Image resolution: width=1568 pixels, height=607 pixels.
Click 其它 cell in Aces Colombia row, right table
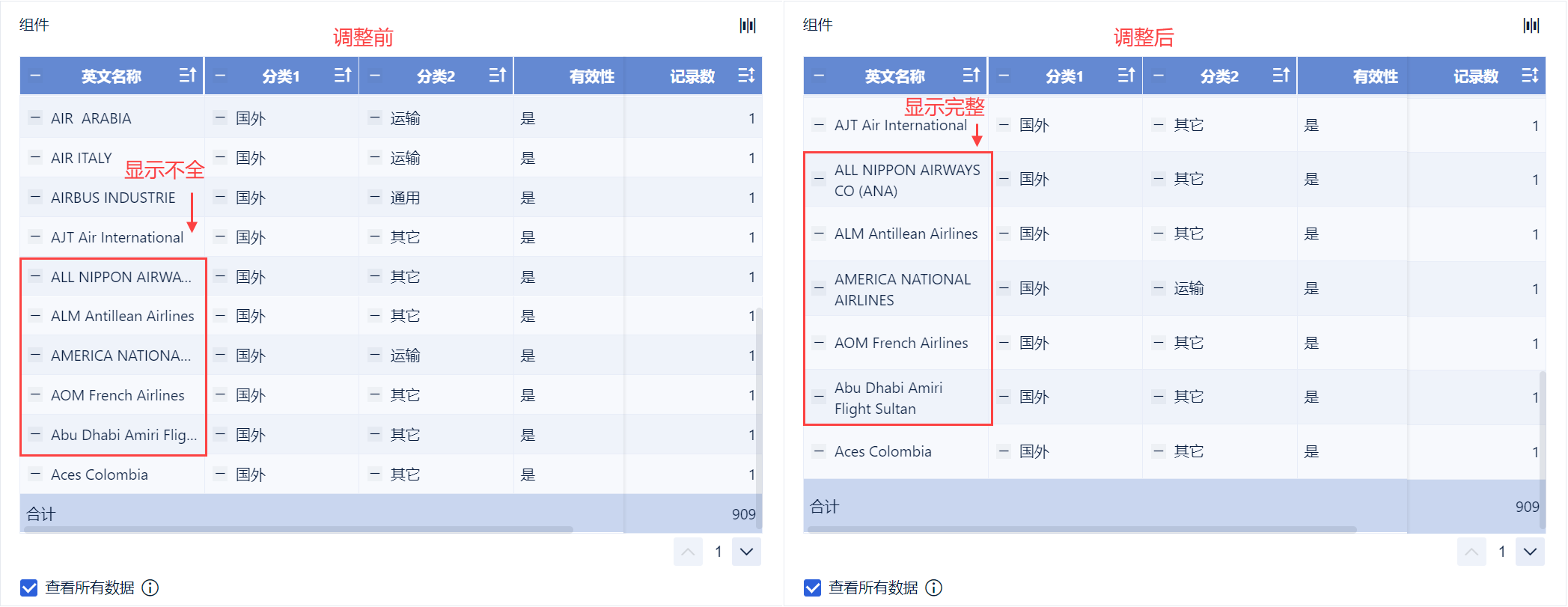point(1189,451)
